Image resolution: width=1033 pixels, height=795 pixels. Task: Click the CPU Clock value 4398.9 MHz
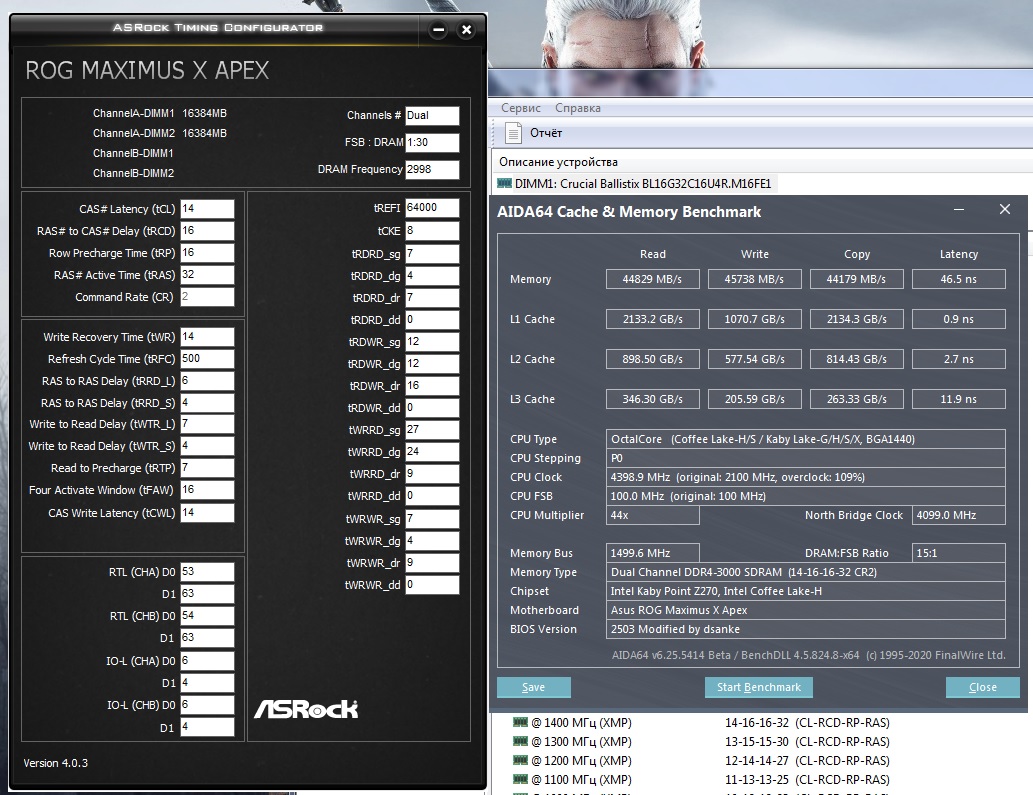point(806,477)
